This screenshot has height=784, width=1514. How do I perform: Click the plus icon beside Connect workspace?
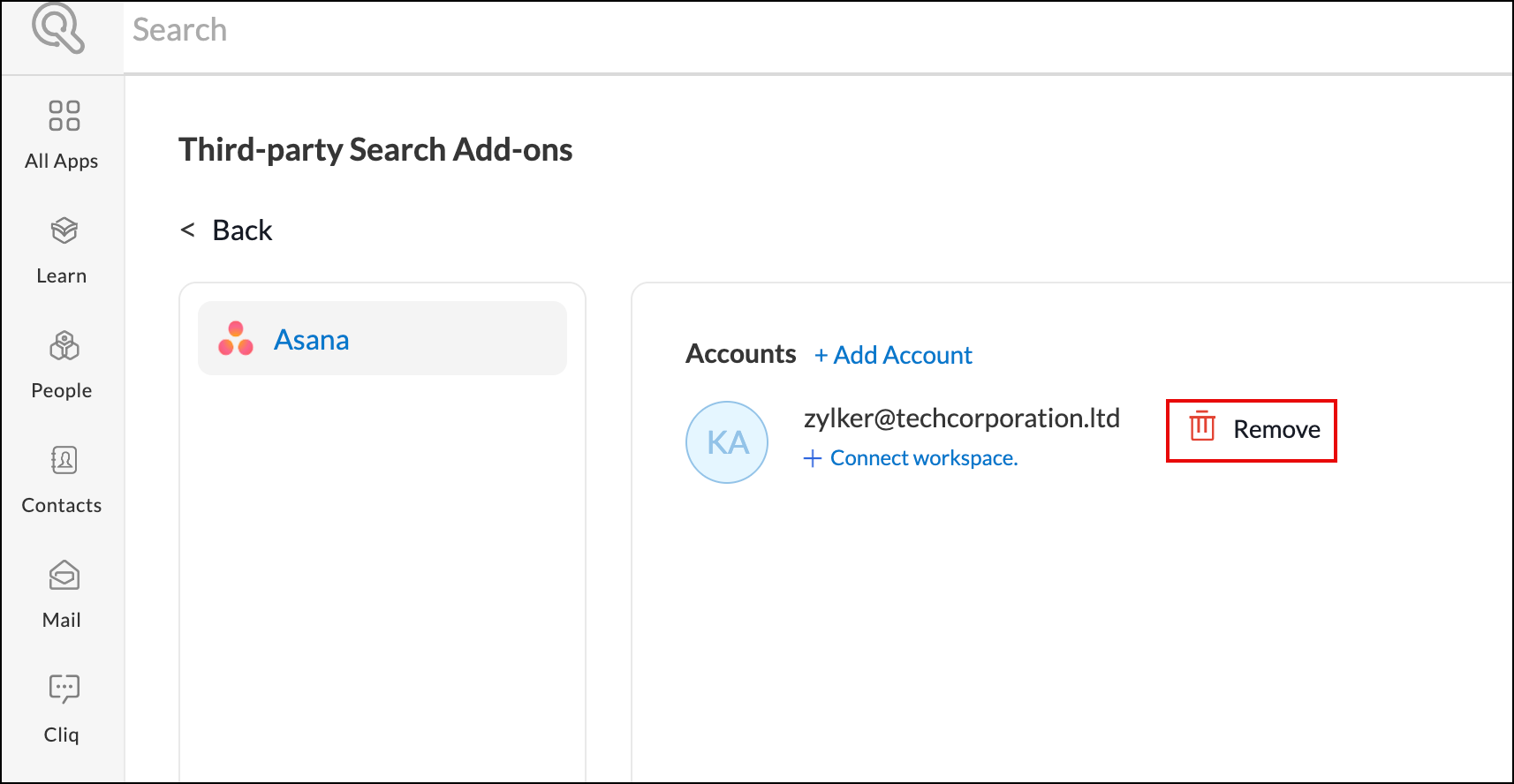[813, 458]
